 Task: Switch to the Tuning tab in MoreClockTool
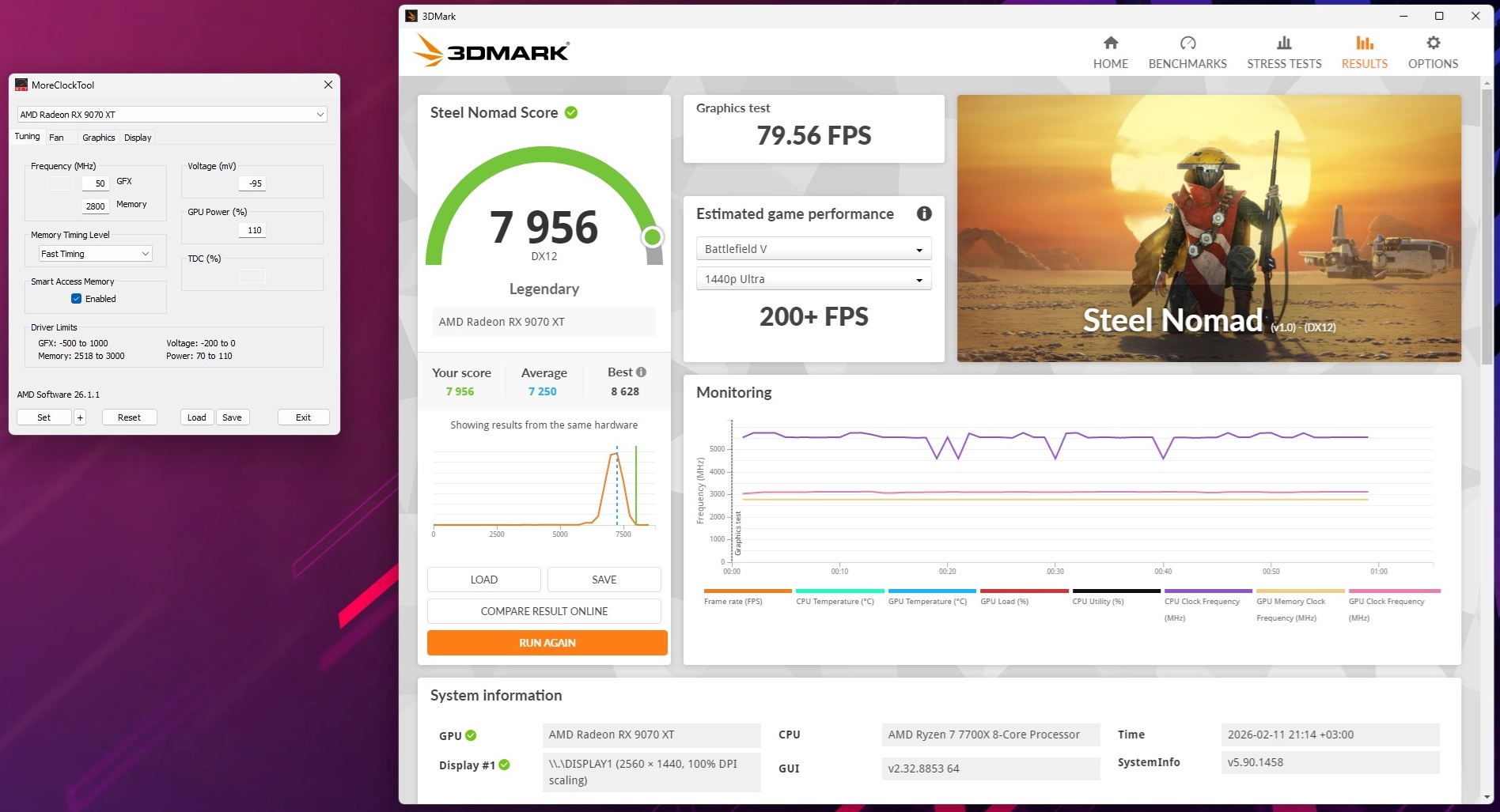coord(27,137)
